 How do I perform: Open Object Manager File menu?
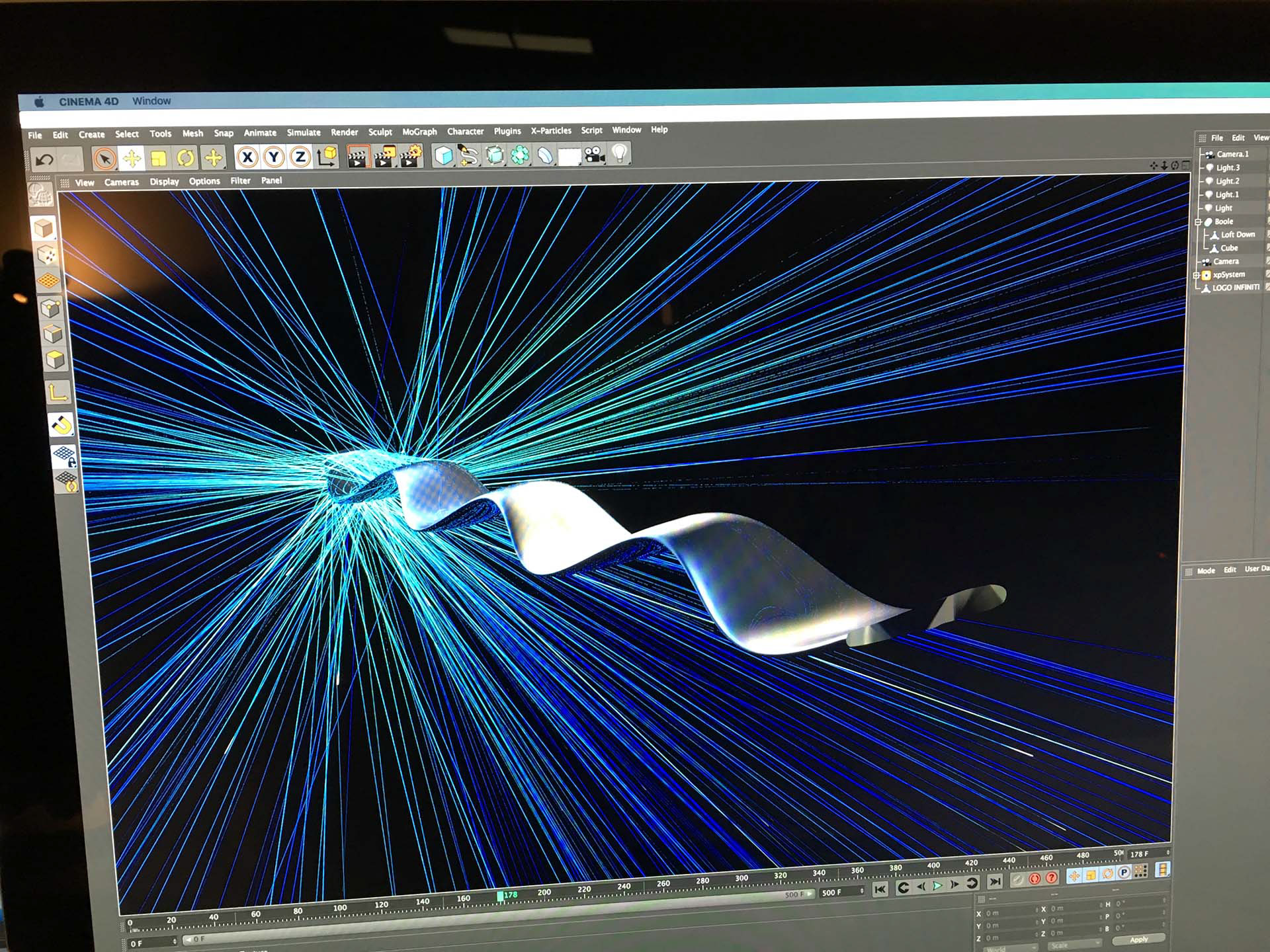[1217, 138]
